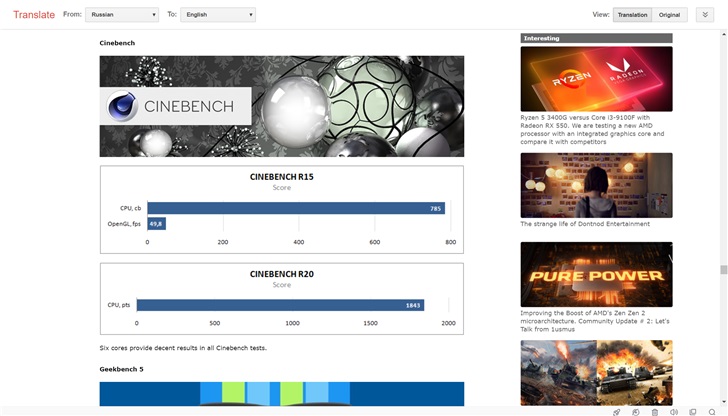Click the Dontnod girl with photos thumbnail
This screenshot has width=728, height=416.
pyautogui.click(x=596, y=185)
